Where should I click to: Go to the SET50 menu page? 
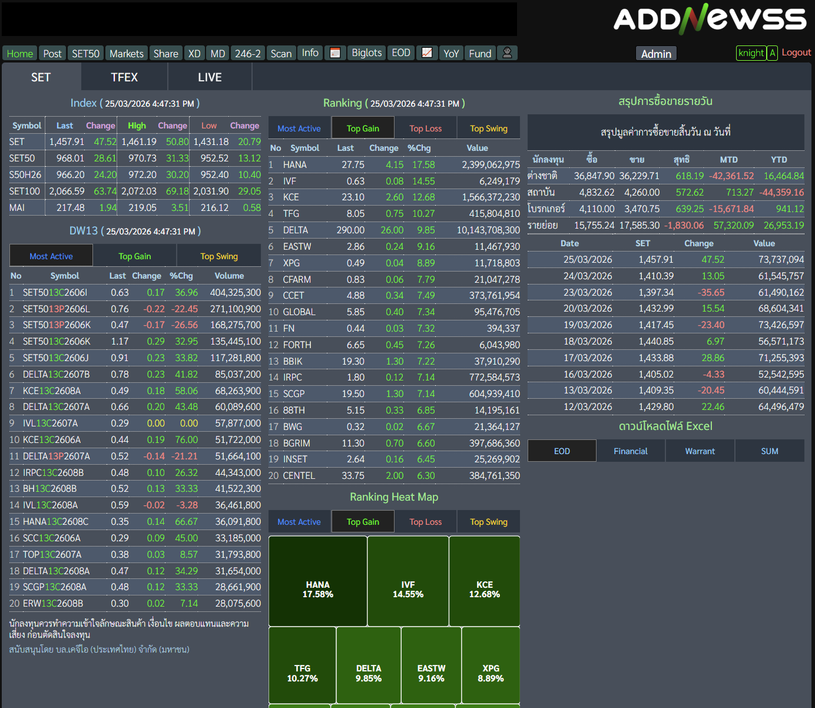tap(86, 53)
